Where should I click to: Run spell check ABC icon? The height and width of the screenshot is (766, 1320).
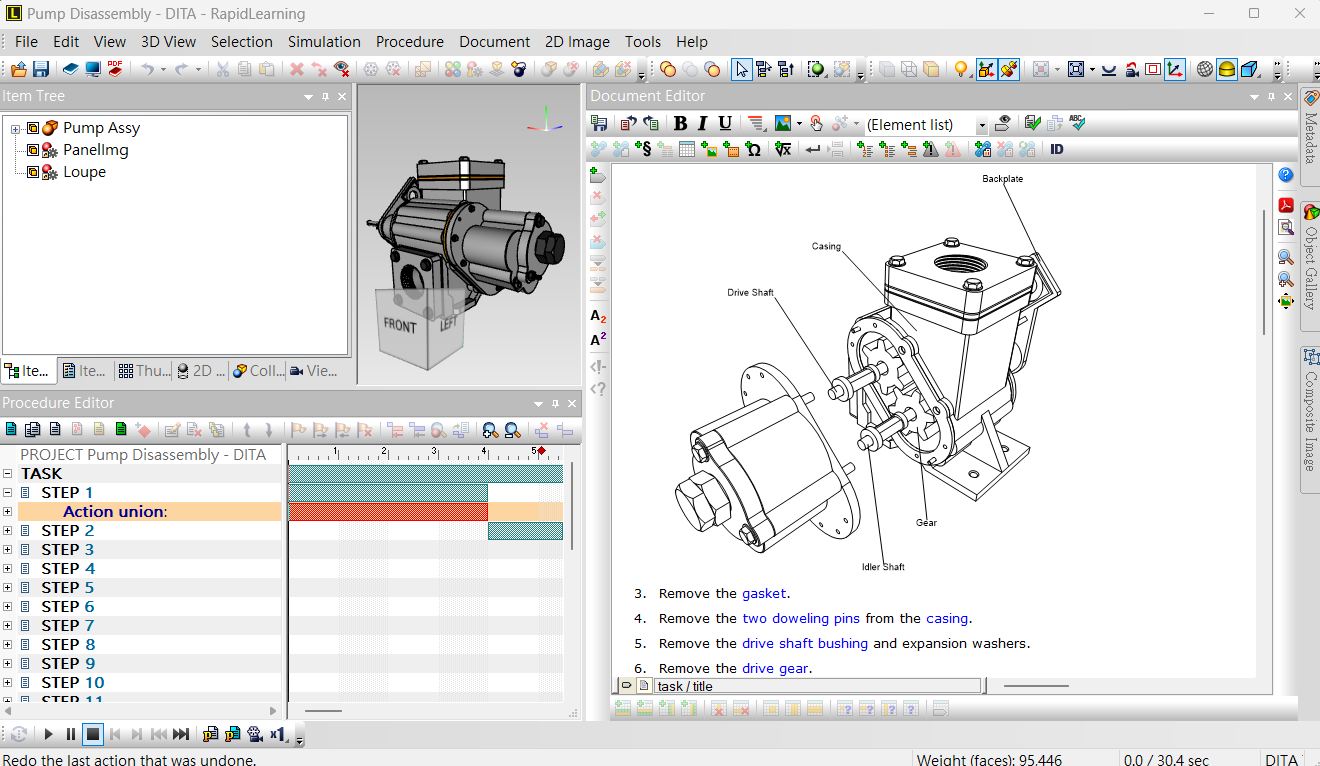(x=1077, y=123)
